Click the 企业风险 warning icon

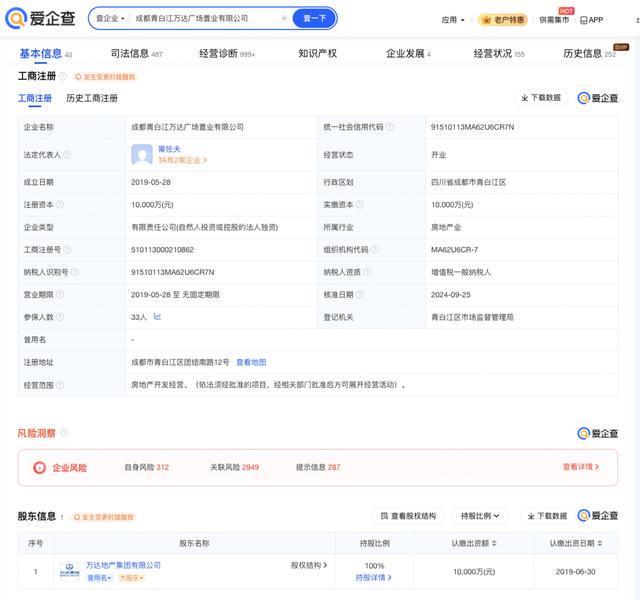coord(39,467)
